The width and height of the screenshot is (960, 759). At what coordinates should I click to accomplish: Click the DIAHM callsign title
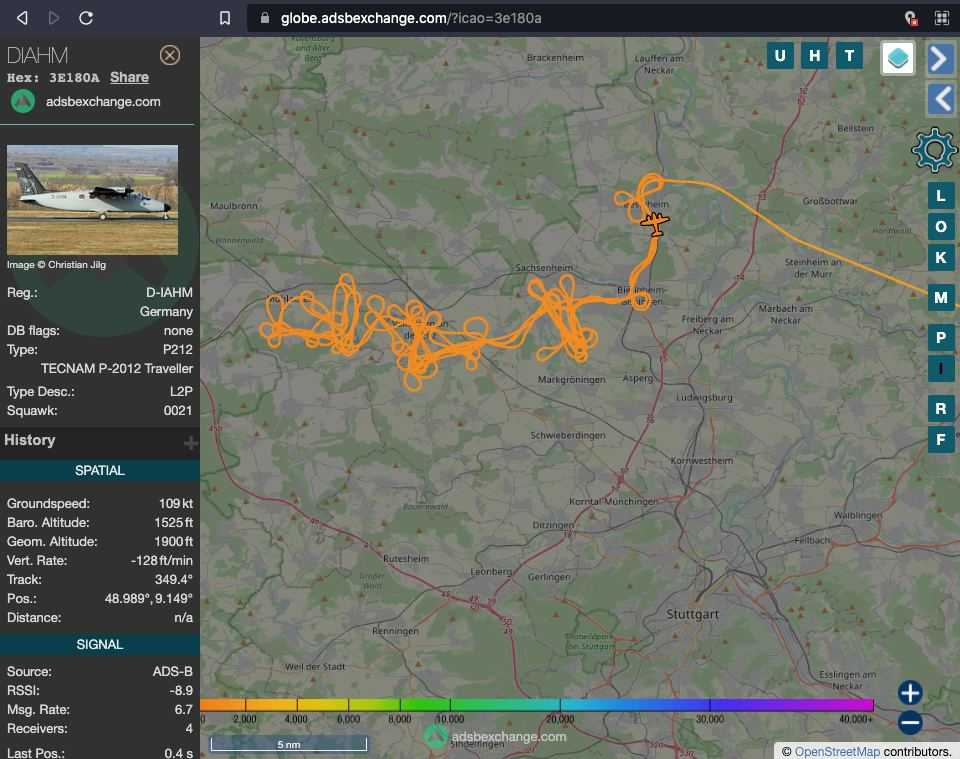click(37, 56)
